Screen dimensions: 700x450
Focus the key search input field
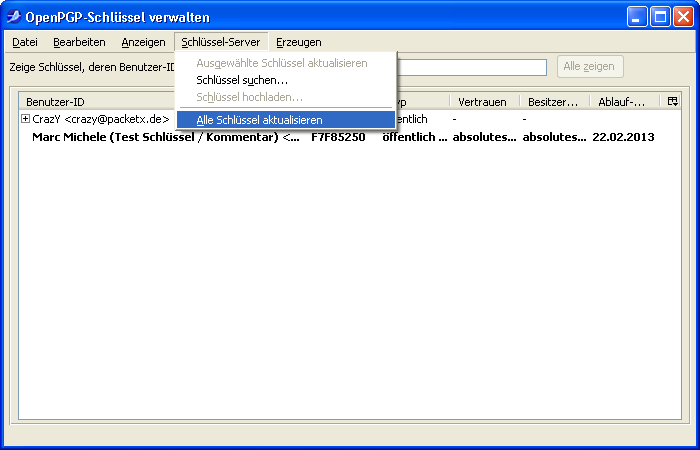click(x=471, y=67)
